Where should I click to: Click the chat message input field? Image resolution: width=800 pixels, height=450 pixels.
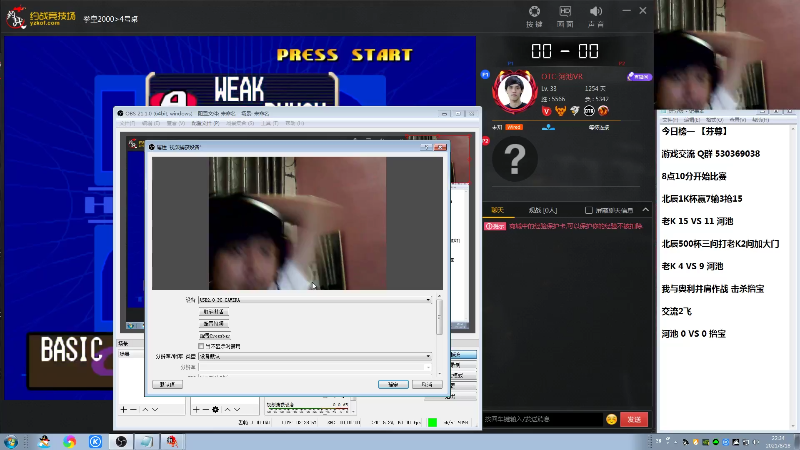(543, 419)
